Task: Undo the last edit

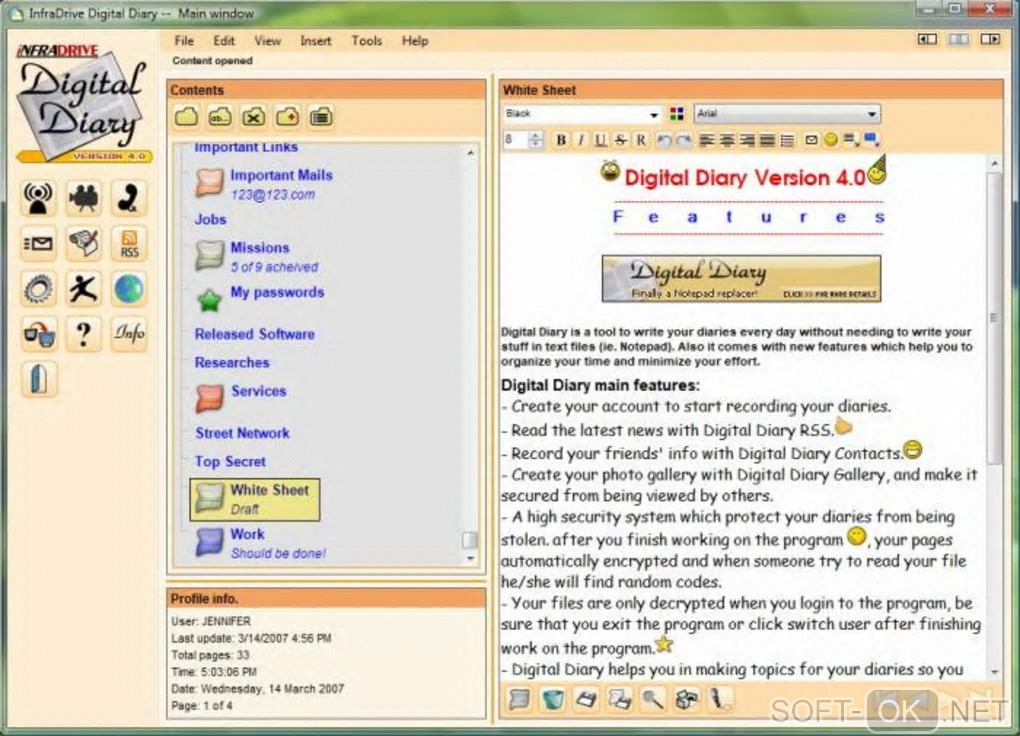Action: [664, 140]
